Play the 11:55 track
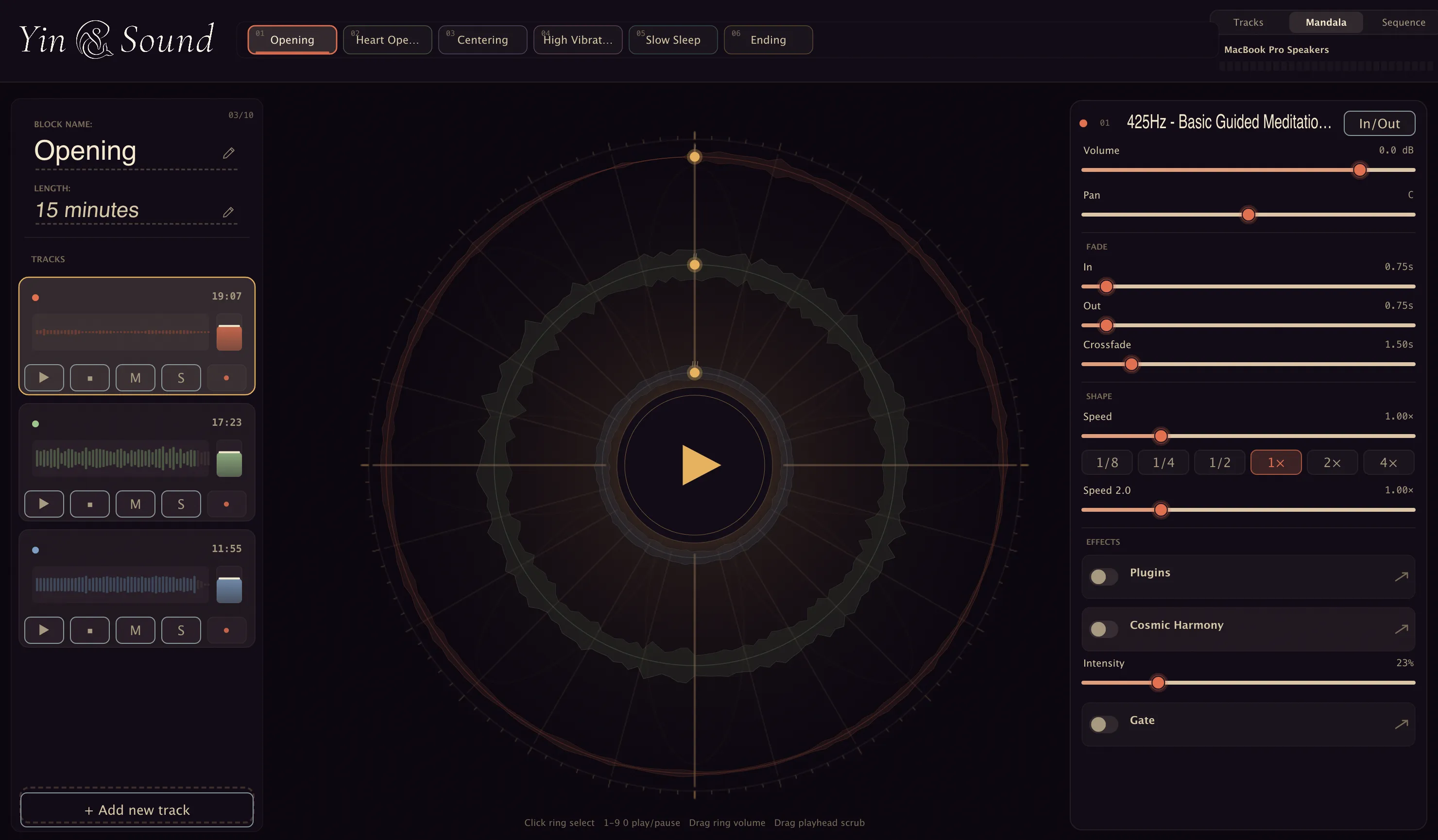Screen dimensions: 1438x840 tap(44, 630)
